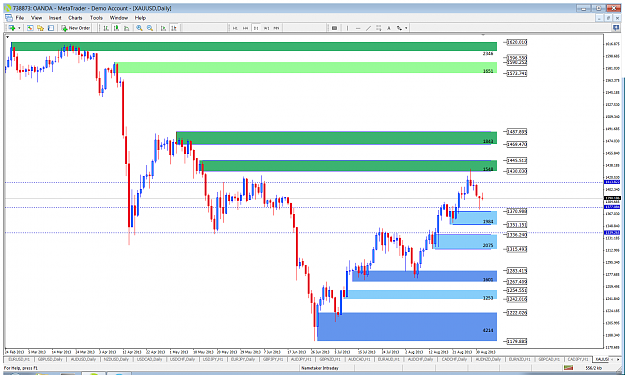Switch chart to Candlesticks type
The image size is (625, 375).
click(116, 28)
